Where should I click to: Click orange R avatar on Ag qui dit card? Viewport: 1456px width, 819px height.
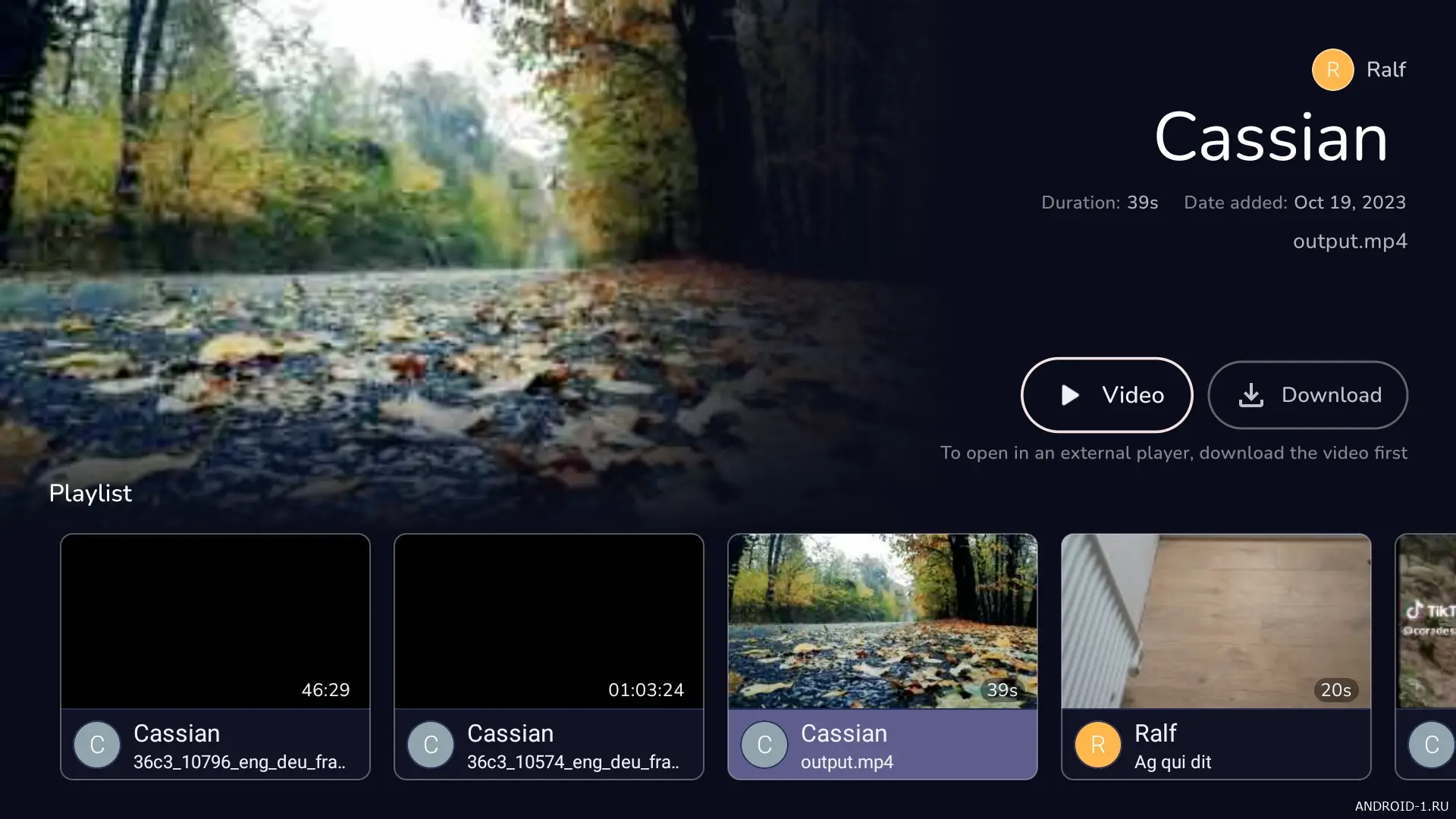[x=1098, y=745]
